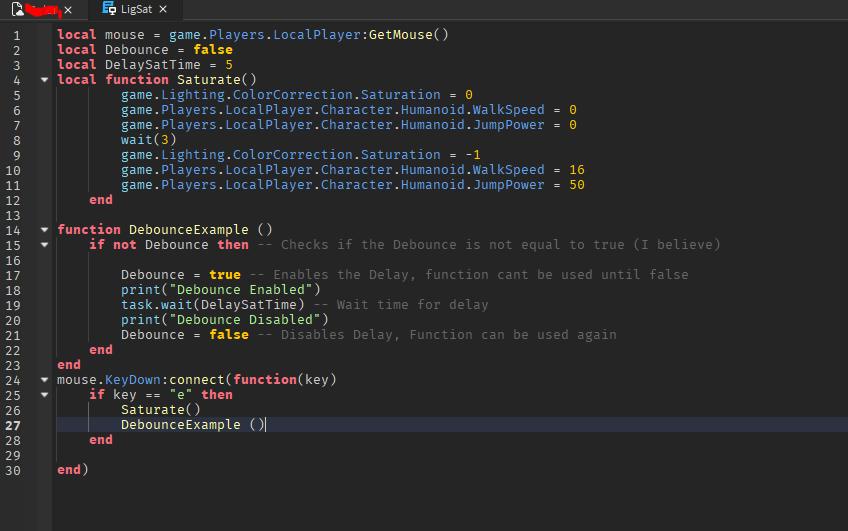Click line number 13 in the gutter
Viewport: 848px width, 531px height.
point(13,214)
